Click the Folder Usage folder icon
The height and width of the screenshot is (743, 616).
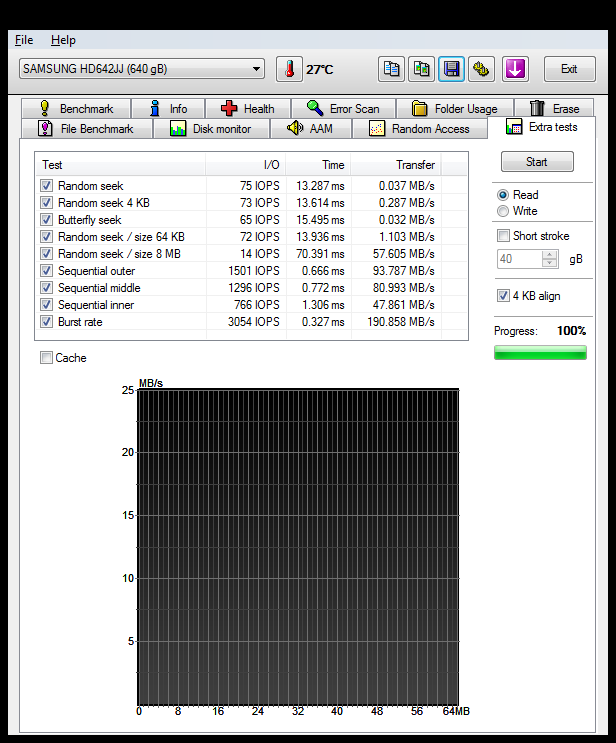click(x=419, y=109)
